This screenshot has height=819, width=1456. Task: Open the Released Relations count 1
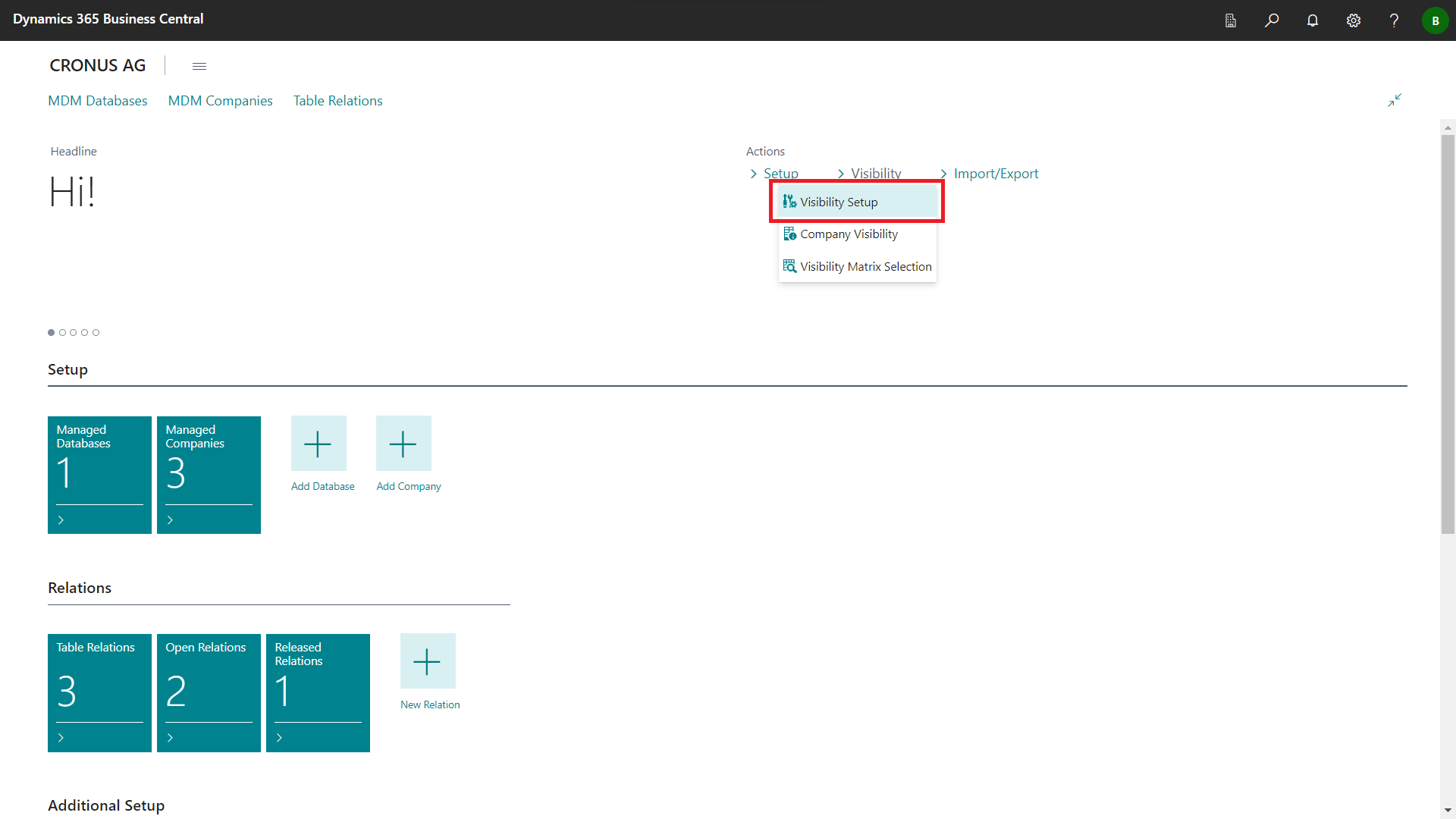[x=283, y=691]
